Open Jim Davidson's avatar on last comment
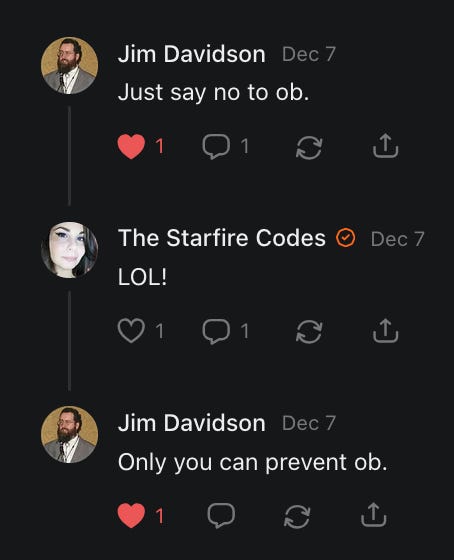This screenshot has width=454, height=560. coord(69,435)
